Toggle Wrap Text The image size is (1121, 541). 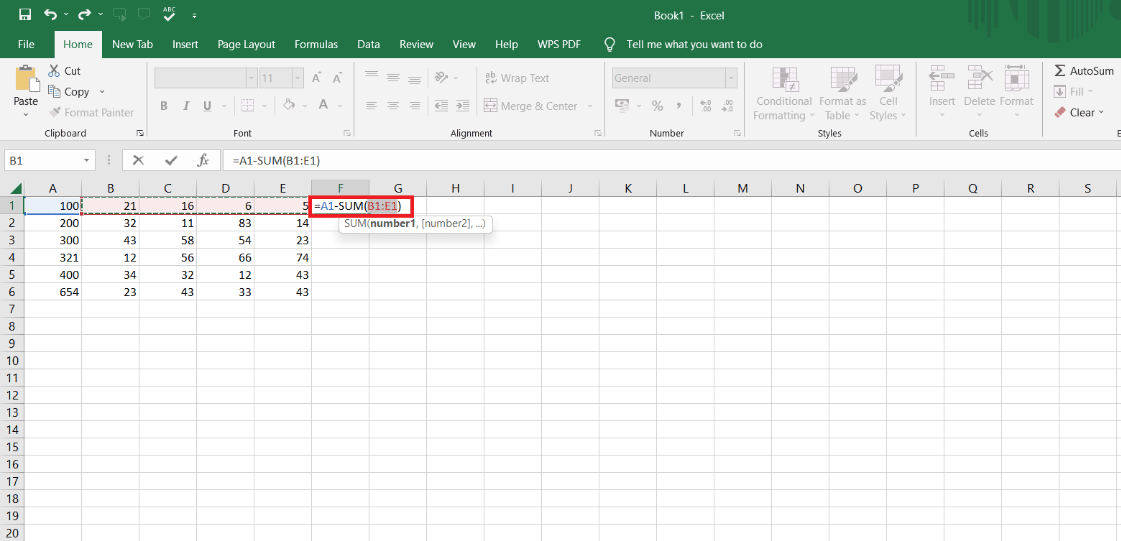pyautogui.click(x=517, y=78)
